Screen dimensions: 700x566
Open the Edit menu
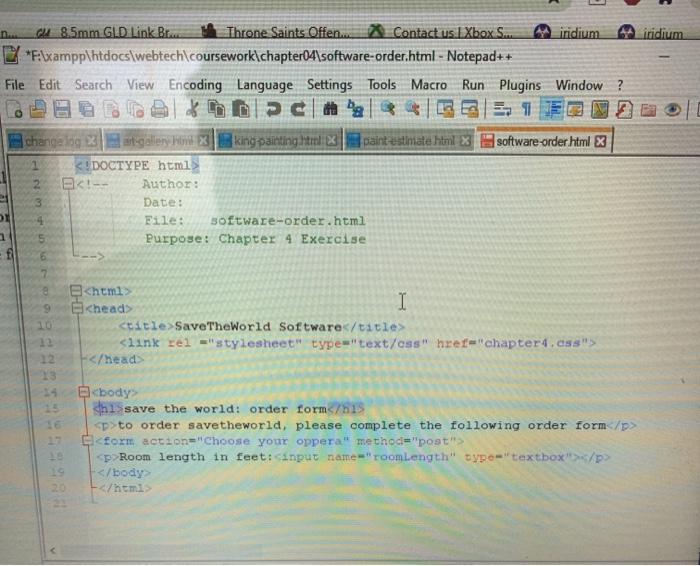click(49, 84)
